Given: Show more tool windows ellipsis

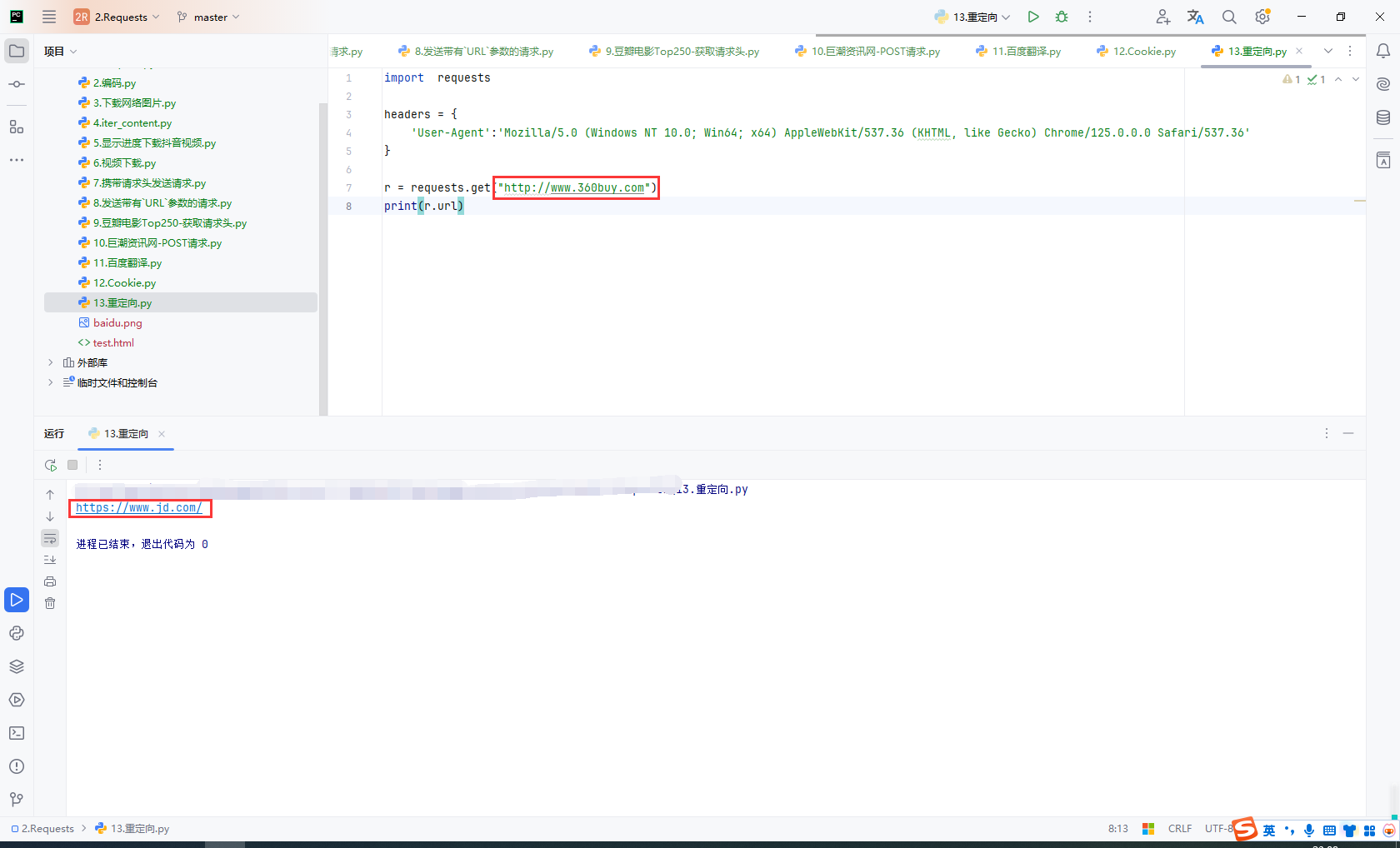Looking at the screenshot, I should click(17, 160).
